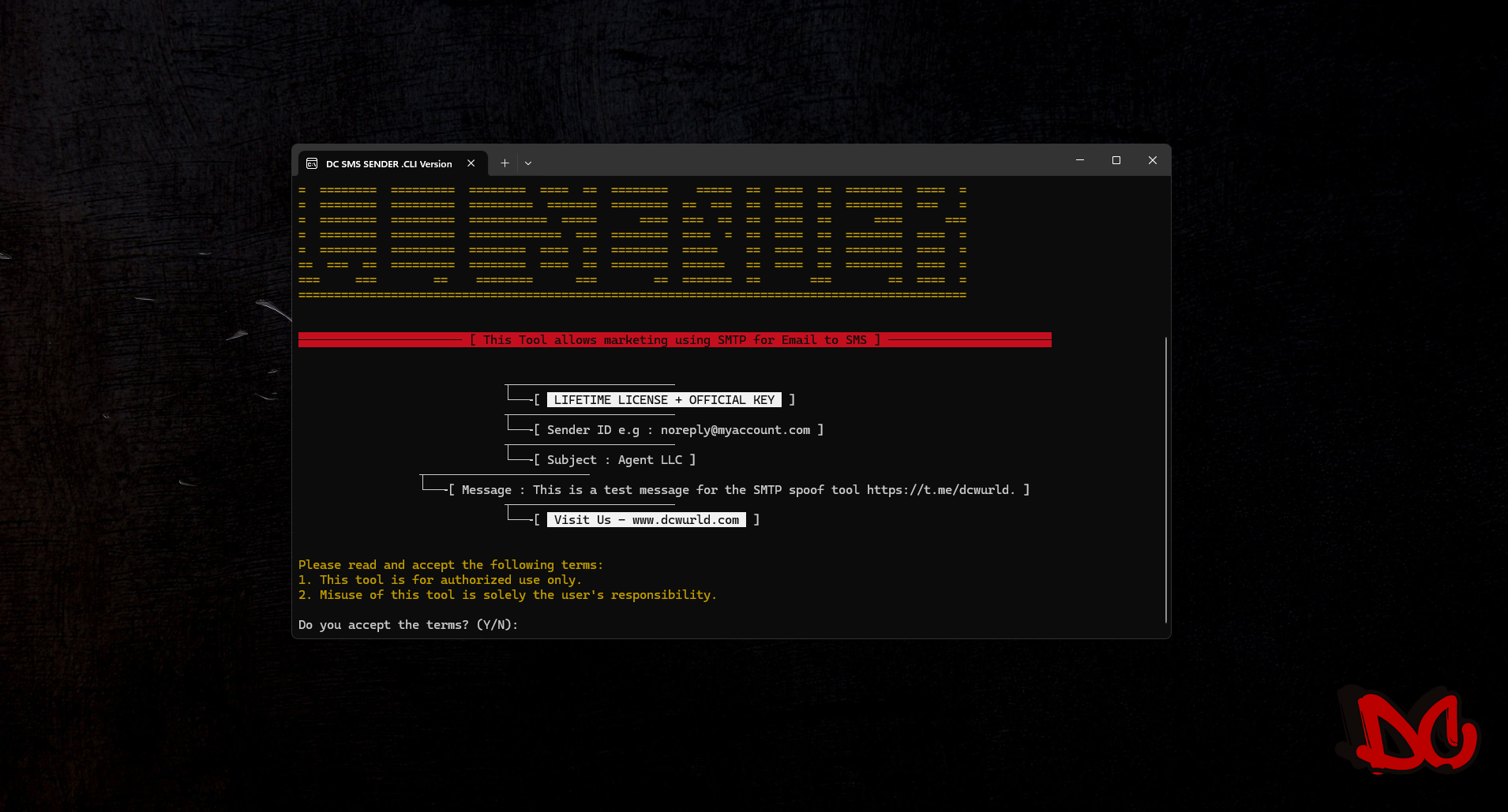Click the authorized use only terms line
The image size is (1508, 812).
click(x=440, y=580)
